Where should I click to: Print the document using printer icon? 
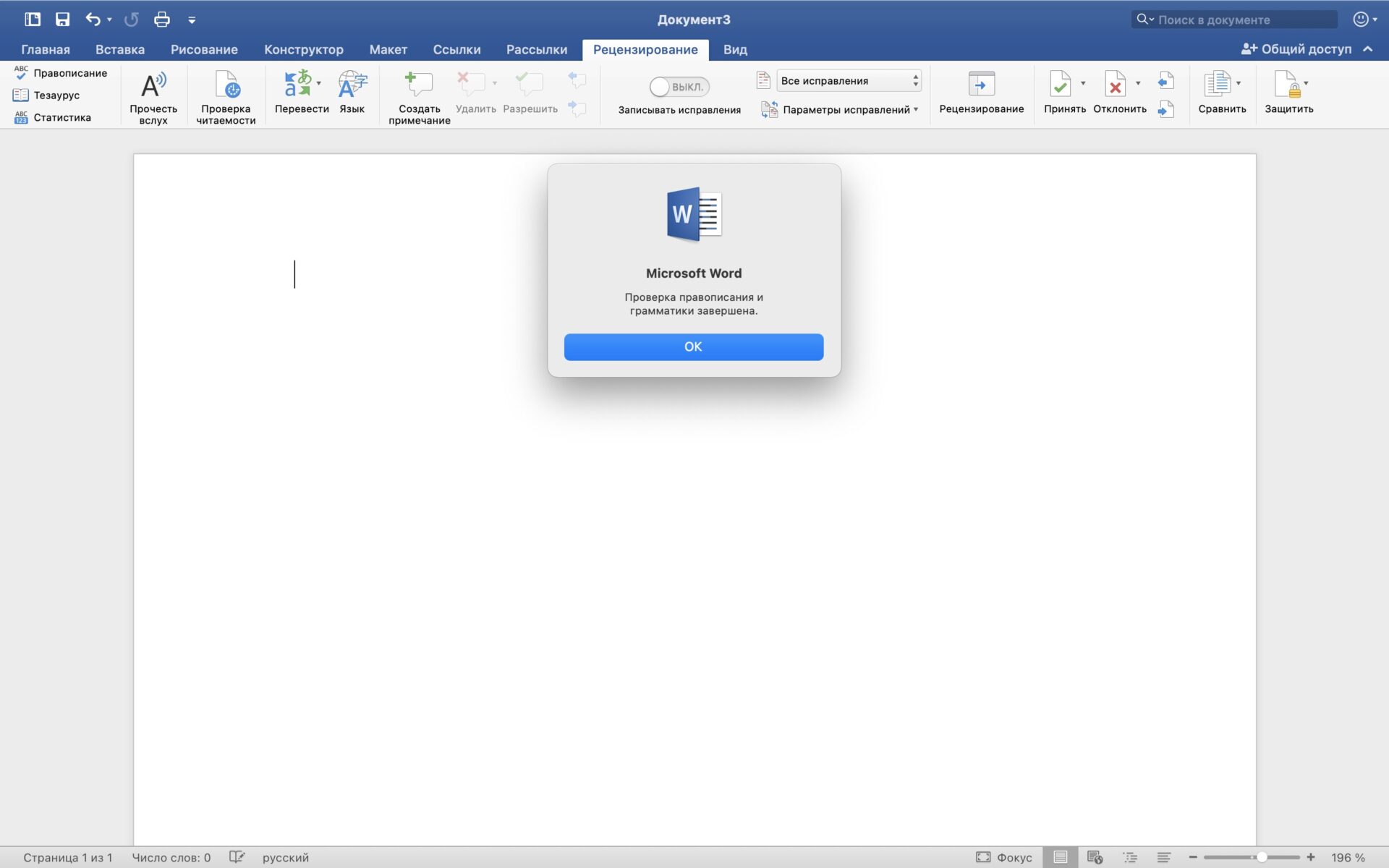pos(162,20)
